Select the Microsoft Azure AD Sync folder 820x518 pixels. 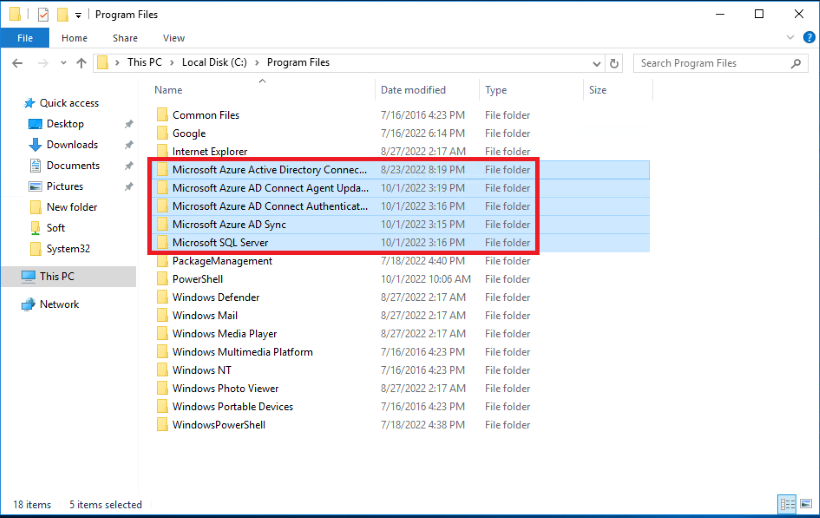(400, 224)
